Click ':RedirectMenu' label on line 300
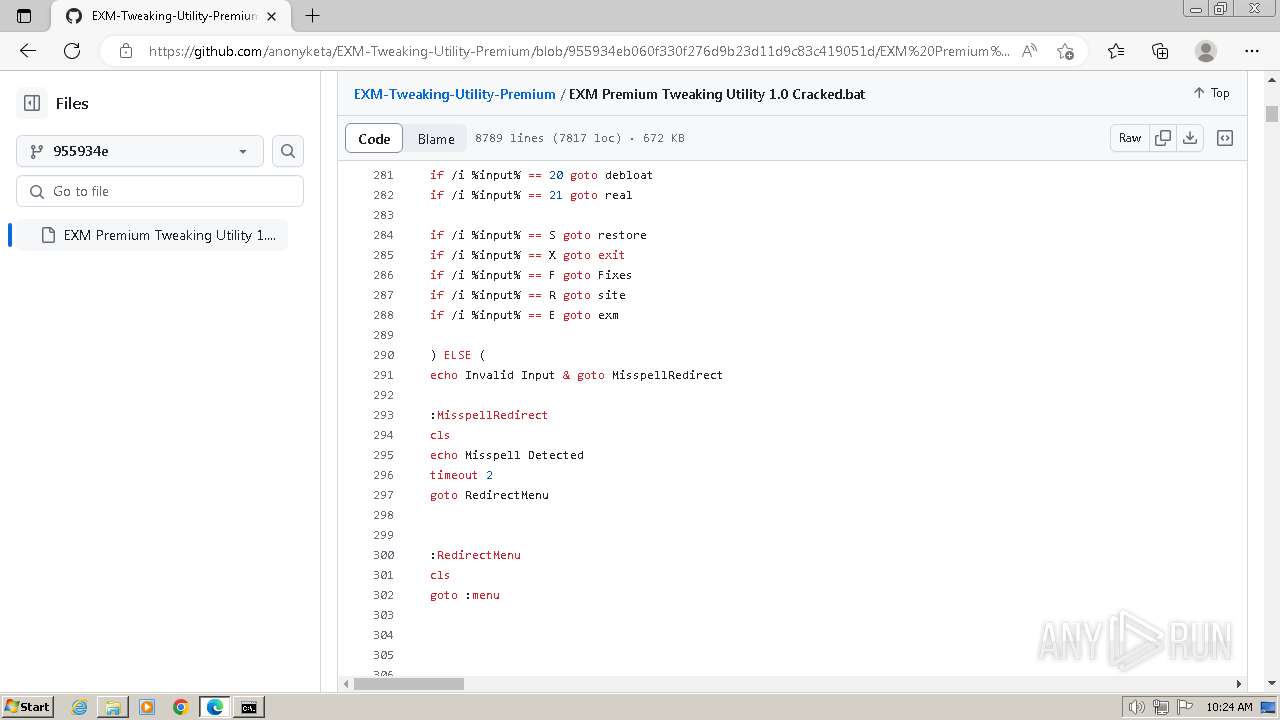Viewport: 1280px width, 720px height. [x=475, y=555]
